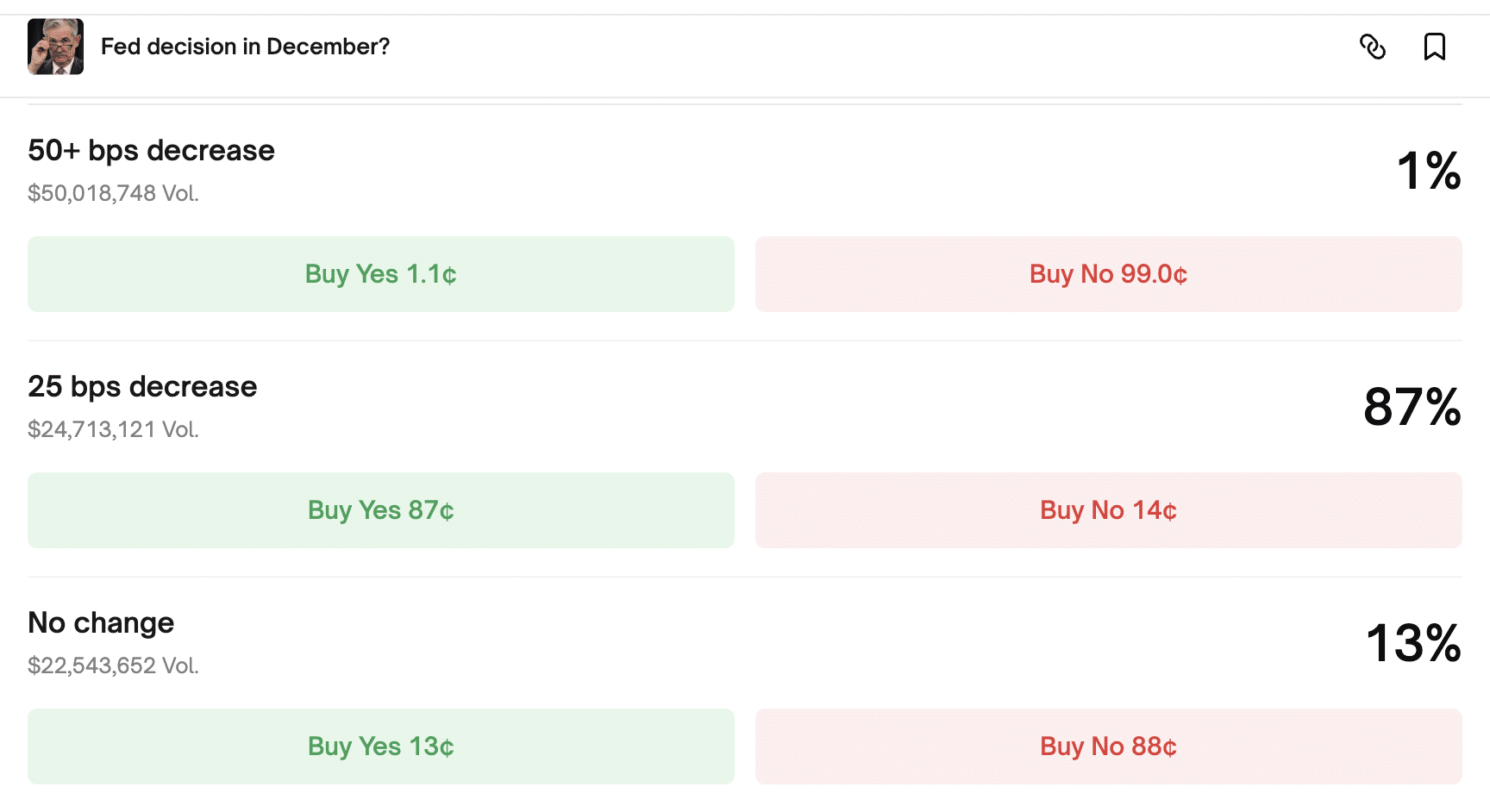Click the 13% probability figure
The height and width of the screenshot is (812, 1490).
[1413, 643]
